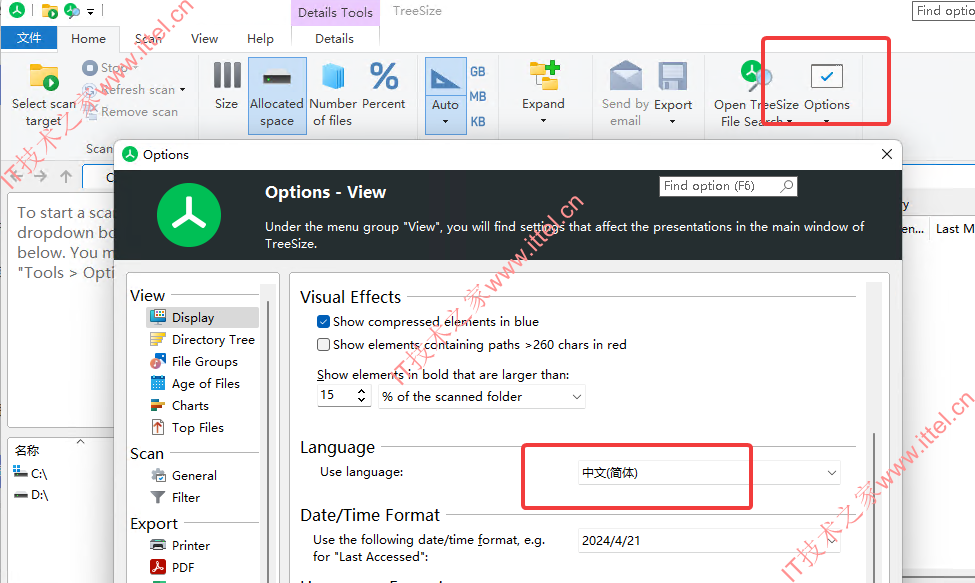The height and width of the screenshot is (583, 975).
Task: Enable paths over 260 chars in red
Action: 323,344
